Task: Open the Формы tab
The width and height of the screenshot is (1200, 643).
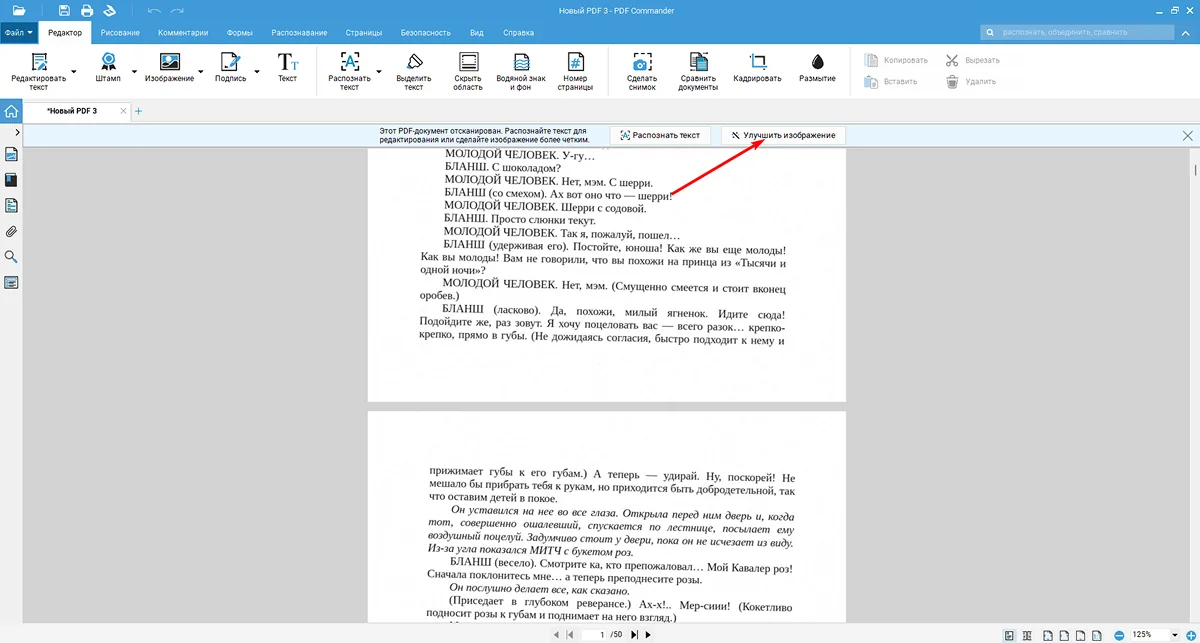Action: [240, 32]
